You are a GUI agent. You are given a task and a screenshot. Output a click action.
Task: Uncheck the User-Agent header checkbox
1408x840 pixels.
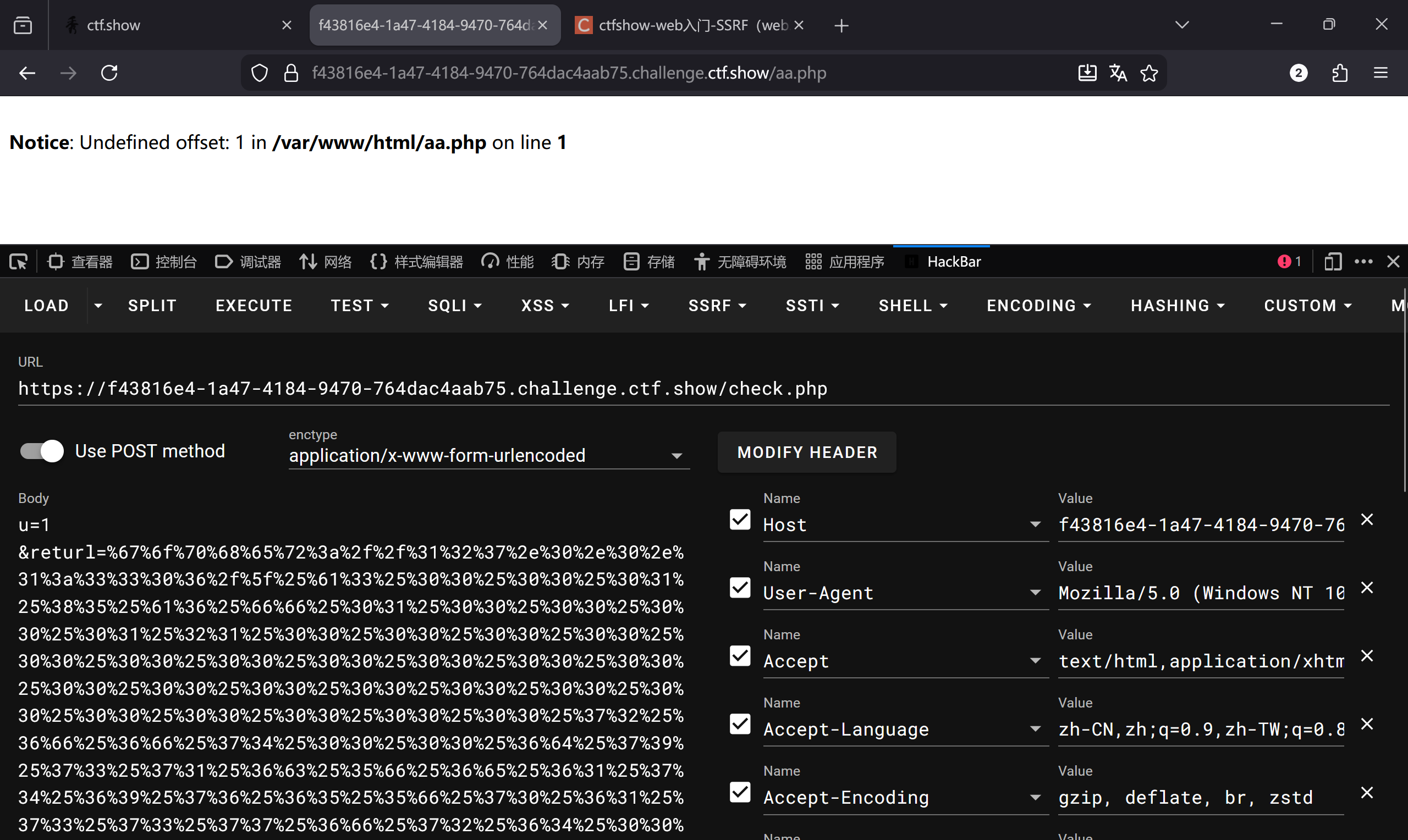click(x=740, y=588)
